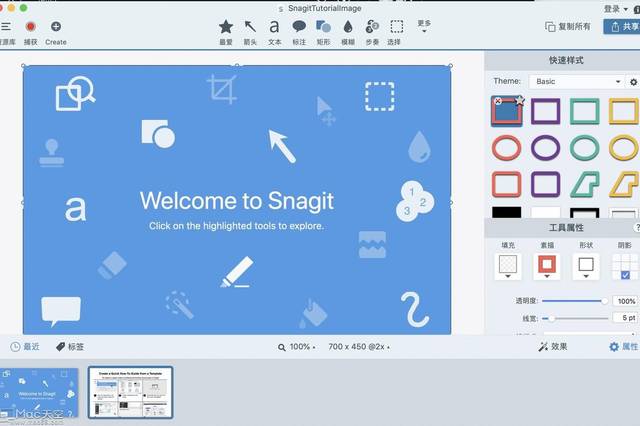Select the teal rectangle quick style
This screenshot has width=640, height=426.
point(584,111)
